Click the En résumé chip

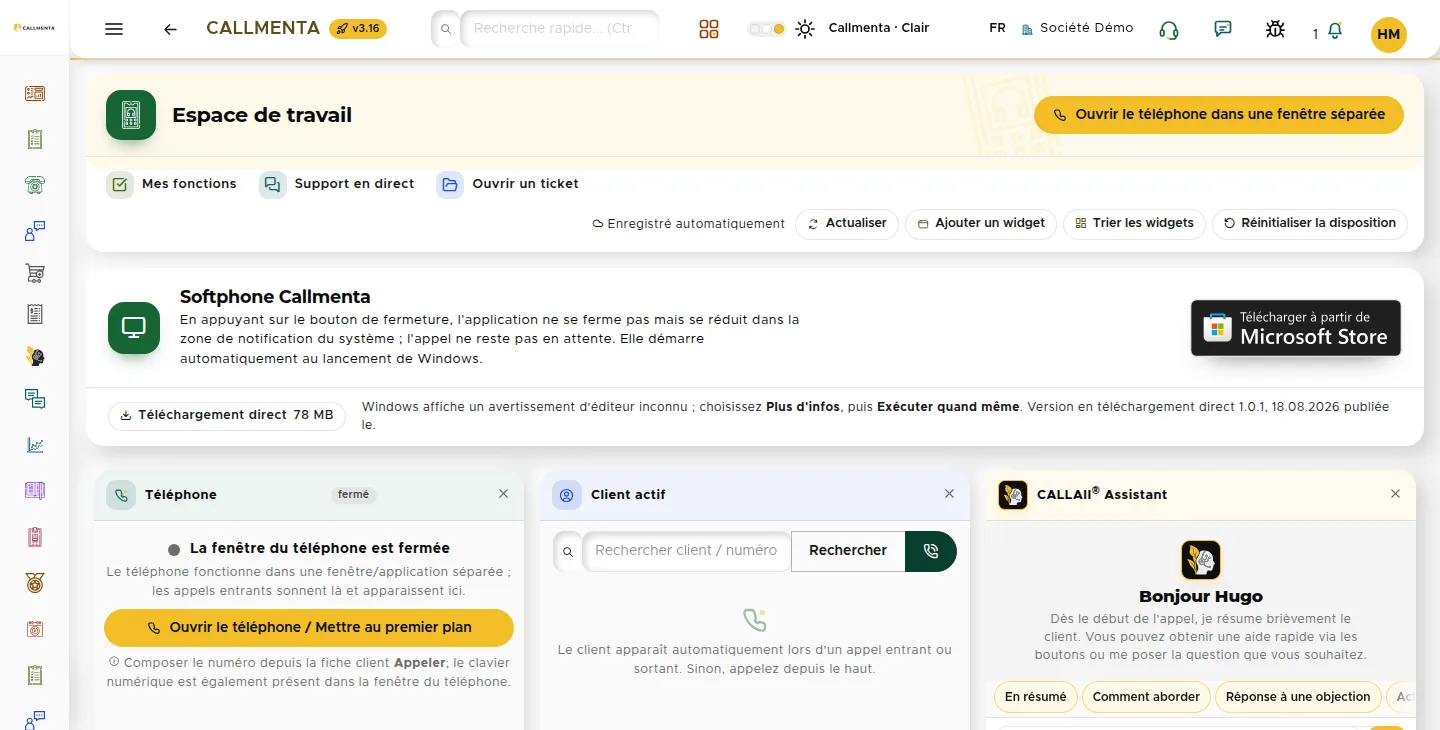[x=1036, y=697]
